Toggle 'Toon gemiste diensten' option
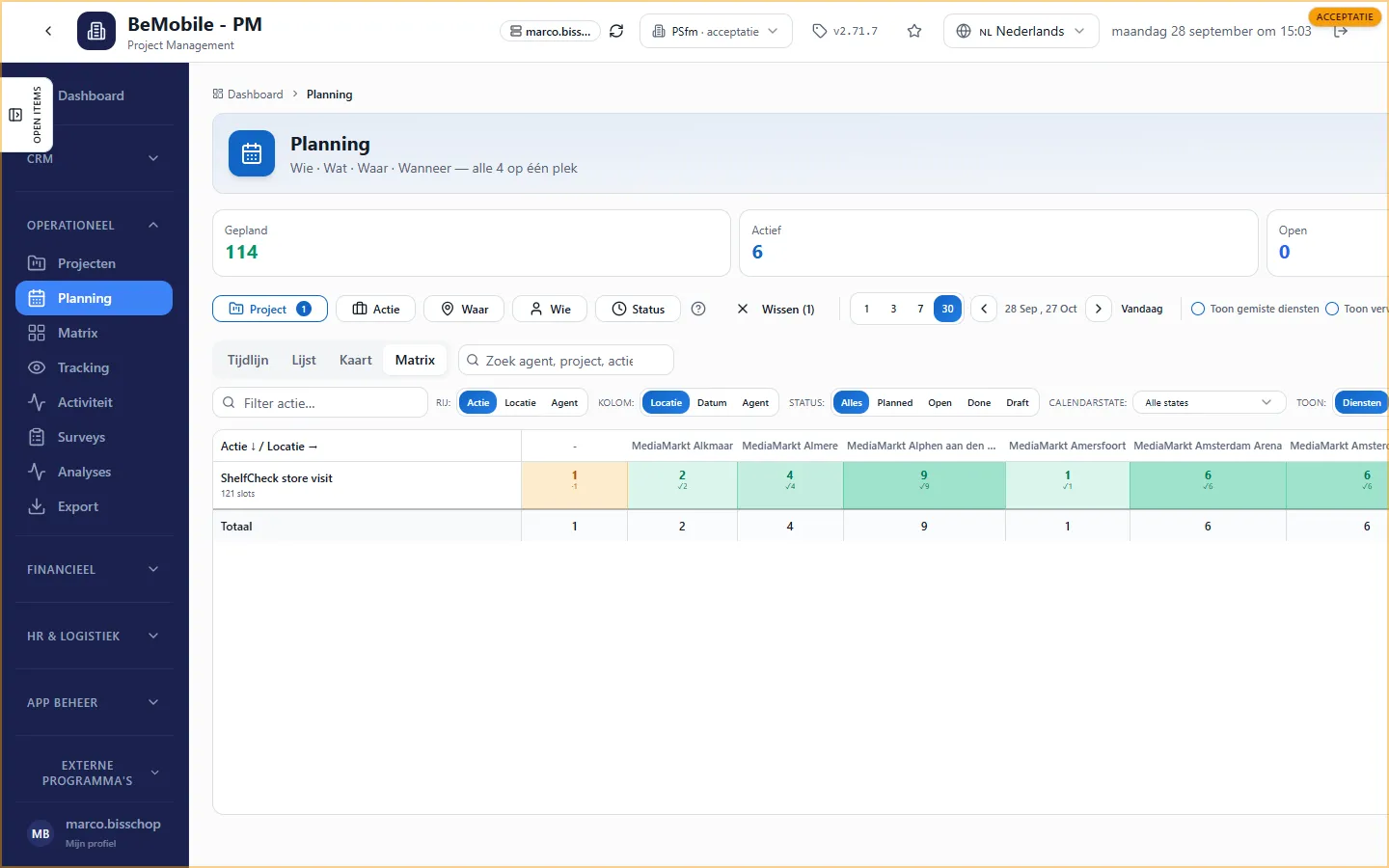 click(1255, 309)
